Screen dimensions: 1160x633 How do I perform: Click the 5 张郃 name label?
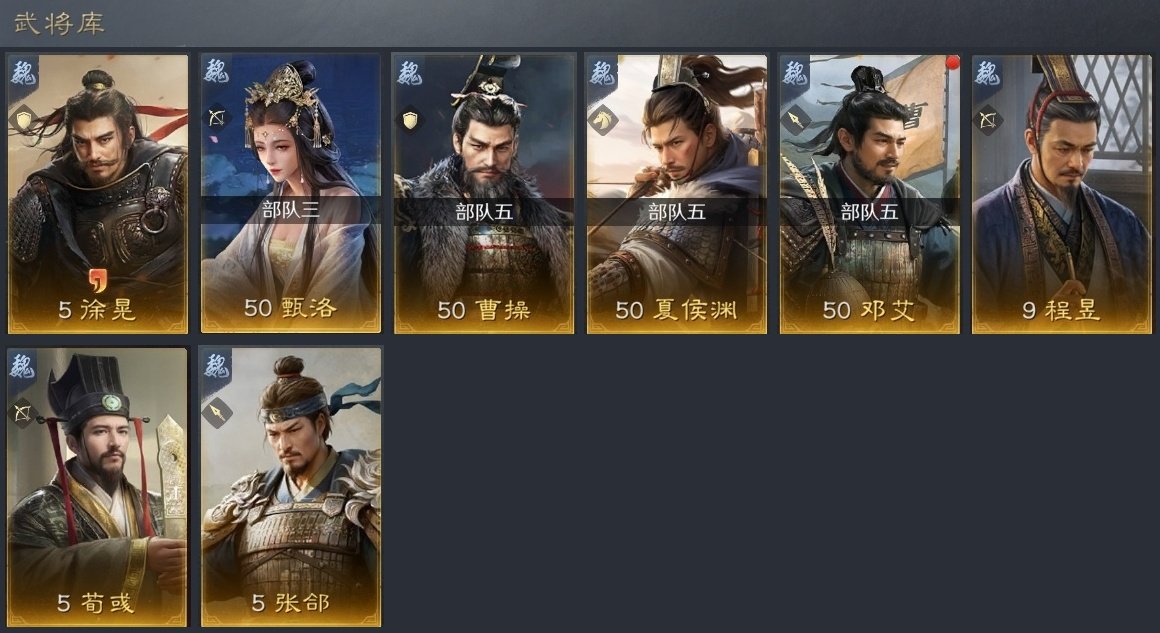290,603
